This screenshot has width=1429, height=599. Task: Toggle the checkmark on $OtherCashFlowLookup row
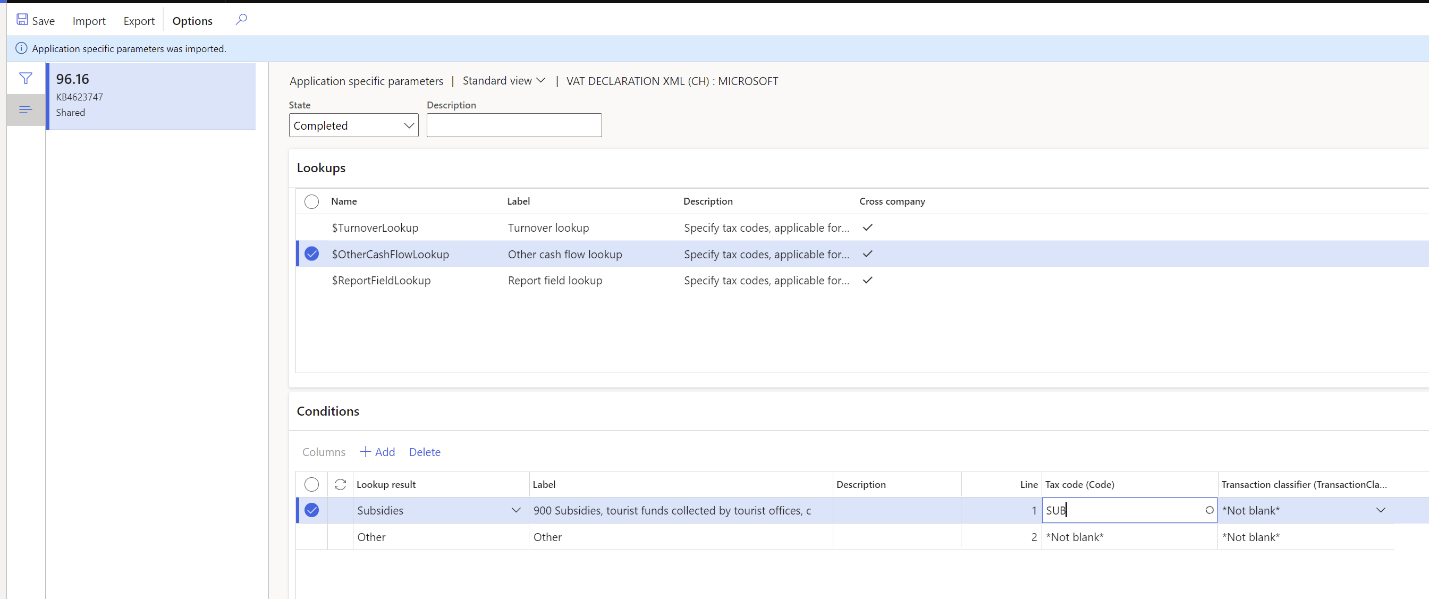click(x=312, y=254)
